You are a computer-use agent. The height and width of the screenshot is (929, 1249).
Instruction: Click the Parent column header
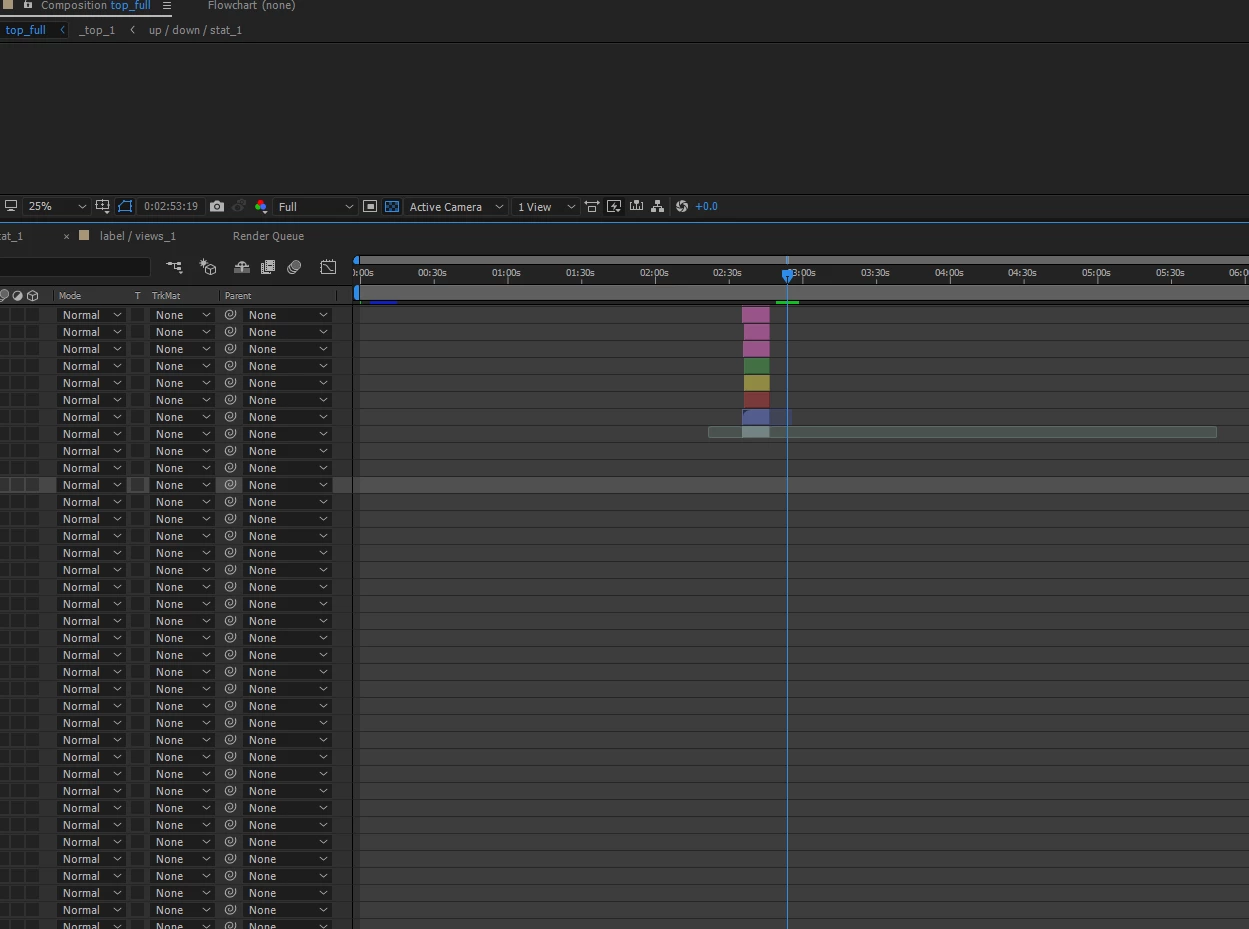pyautogui.click(x=238, y=295)
